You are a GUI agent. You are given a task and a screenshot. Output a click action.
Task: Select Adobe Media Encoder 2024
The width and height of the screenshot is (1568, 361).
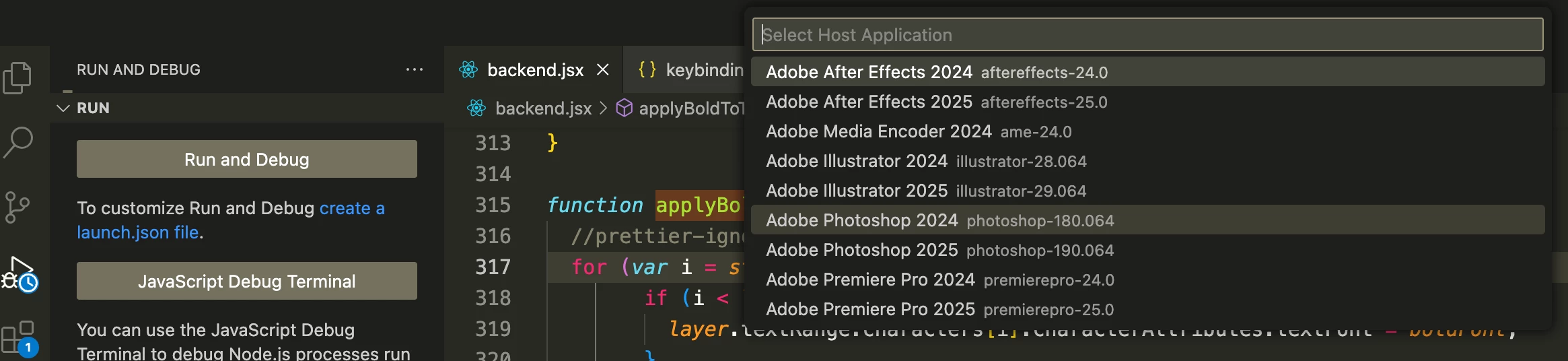(1147, 131)
